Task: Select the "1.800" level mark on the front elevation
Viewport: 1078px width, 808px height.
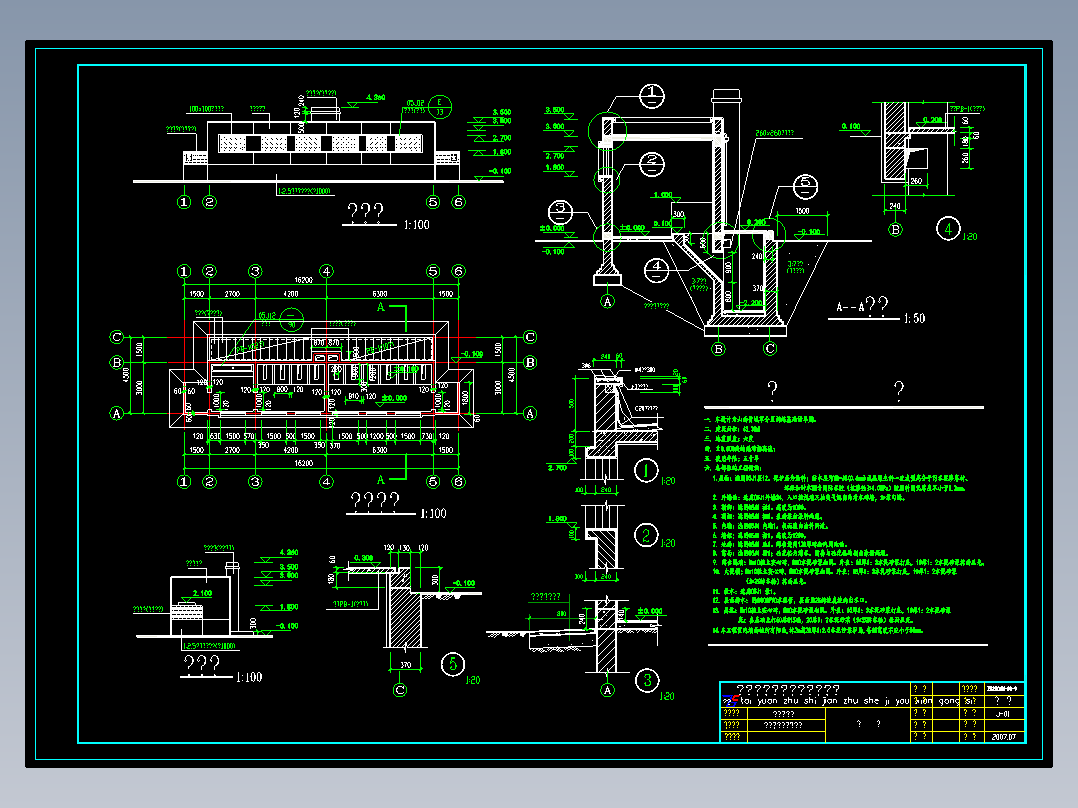Action: click(x=501, y=153)
